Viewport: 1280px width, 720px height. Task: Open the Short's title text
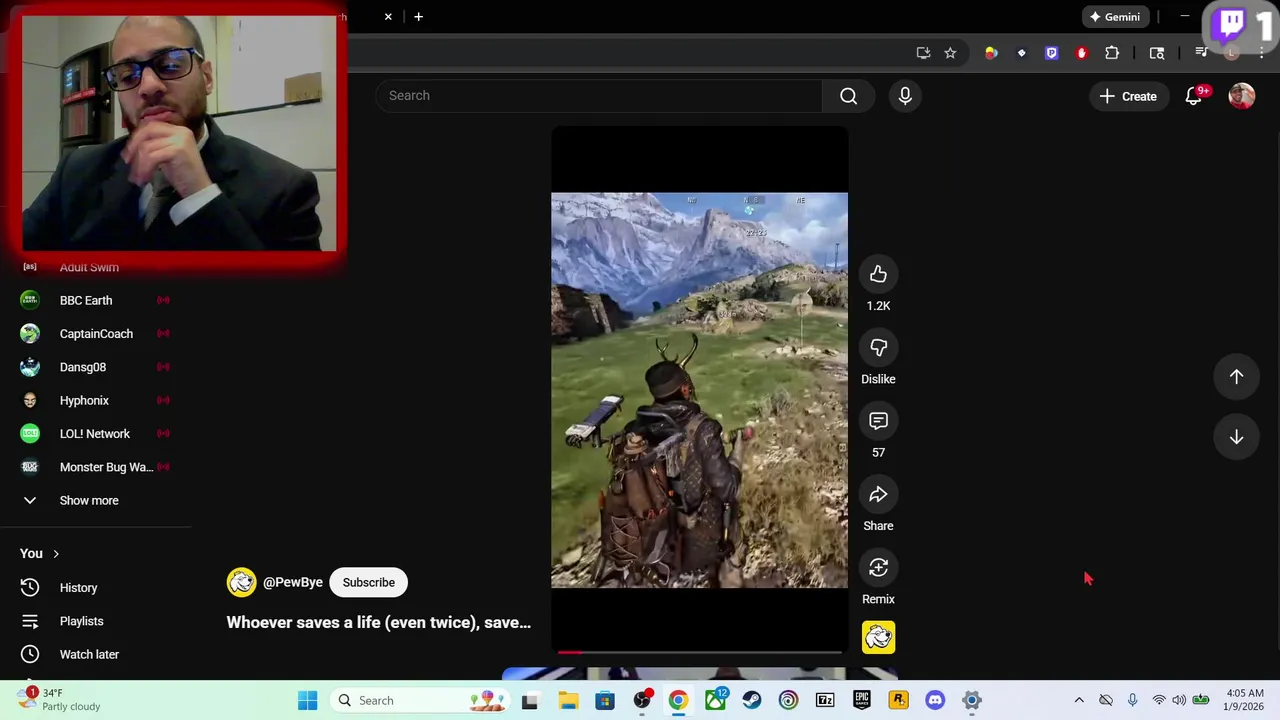378,622
